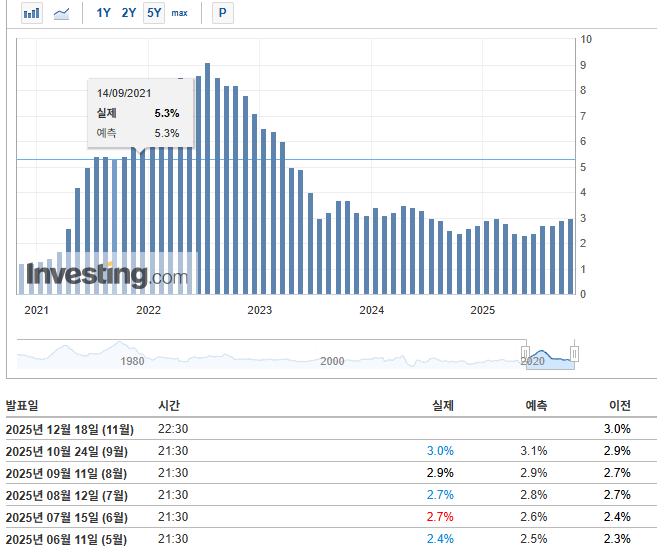The width and height of the screenshot is (657, 554).
Task: Click the red 2.7% value for 07월 15일
Action: pos(440,517)
